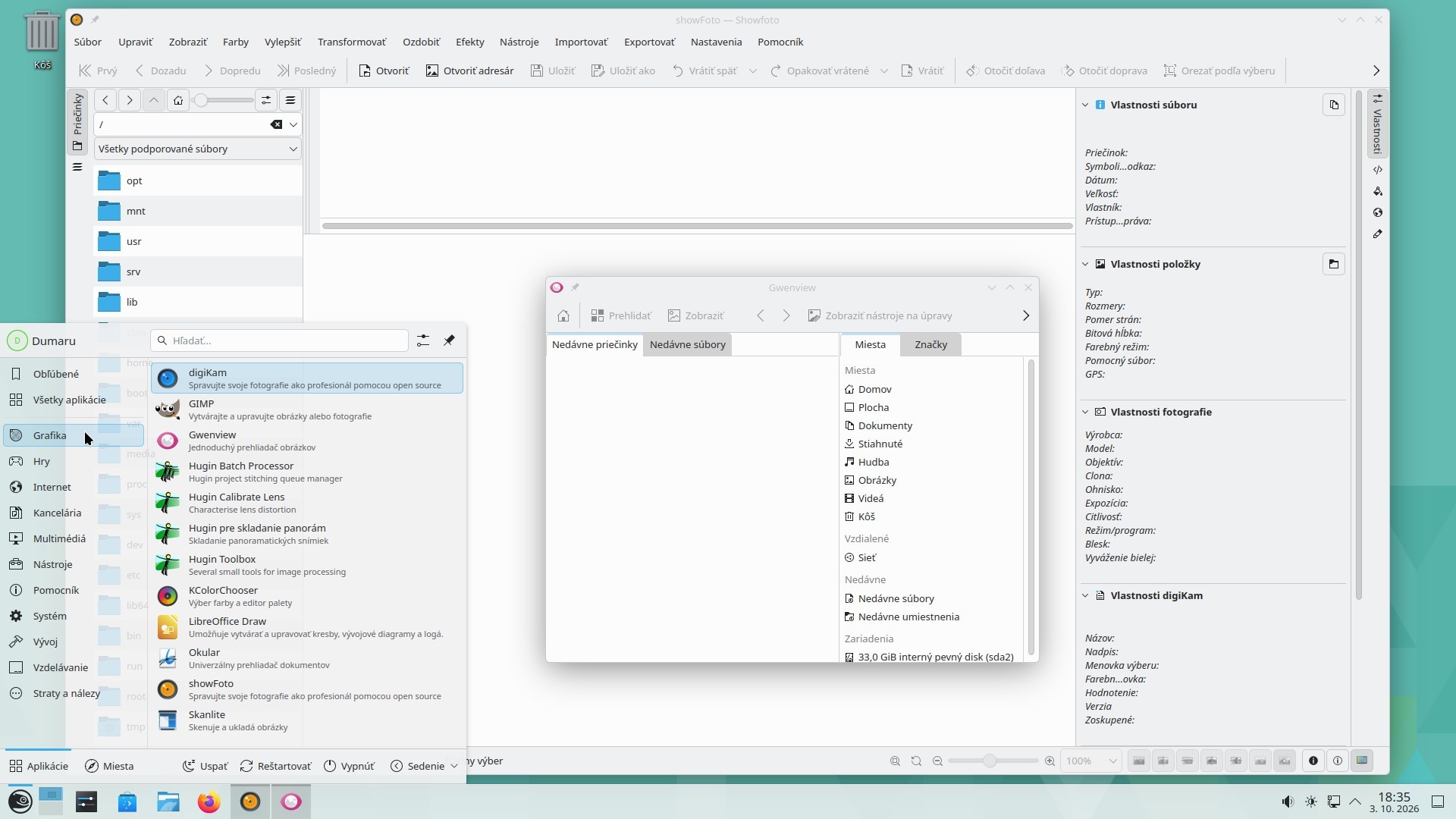The width and height of the screenshot is (1456, 819).
Task: Open LibreOffice Draw from the menu
Action: 307,627
